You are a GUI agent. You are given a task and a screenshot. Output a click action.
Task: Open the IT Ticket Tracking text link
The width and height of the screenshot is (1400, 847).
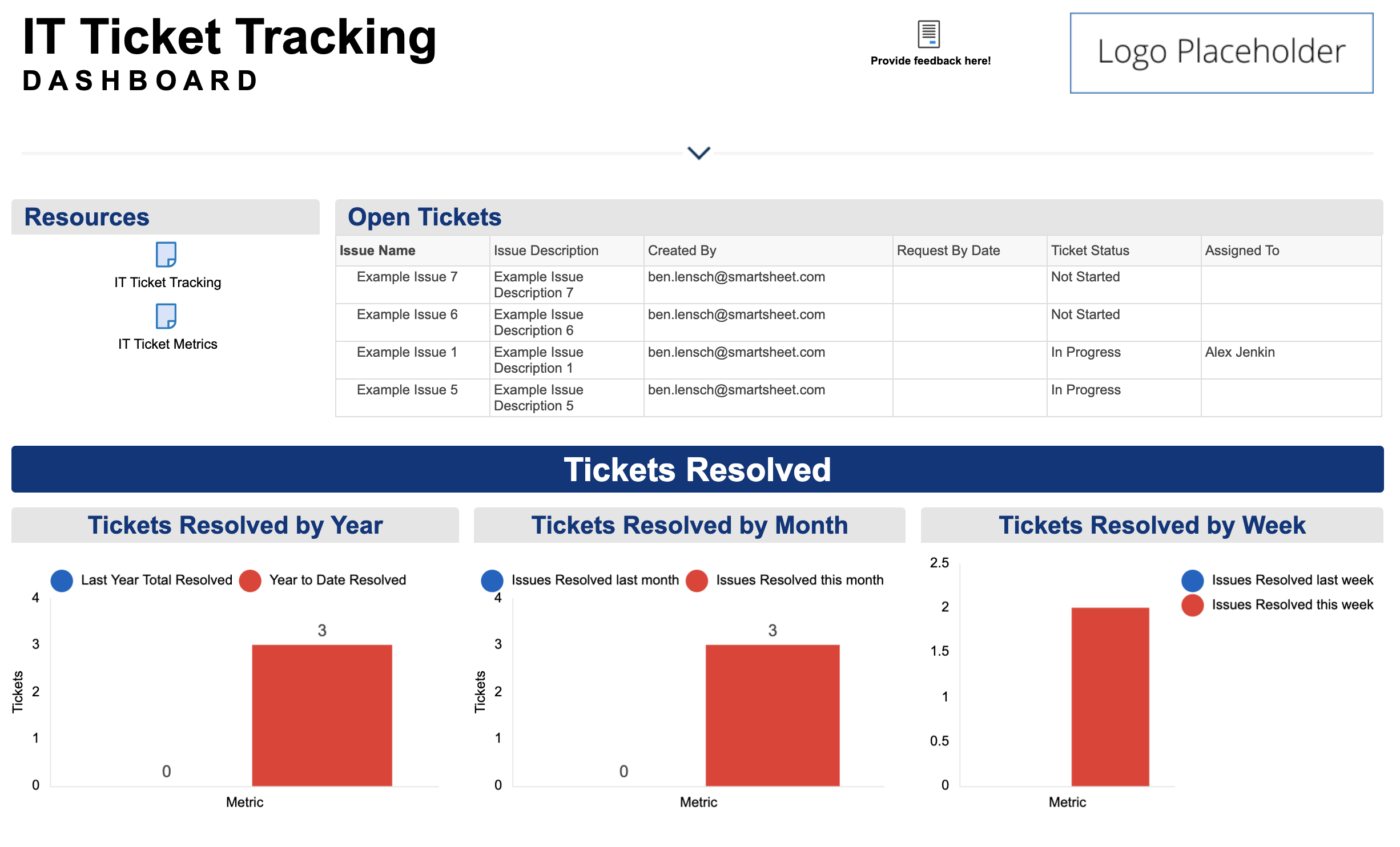pos(167,283)
